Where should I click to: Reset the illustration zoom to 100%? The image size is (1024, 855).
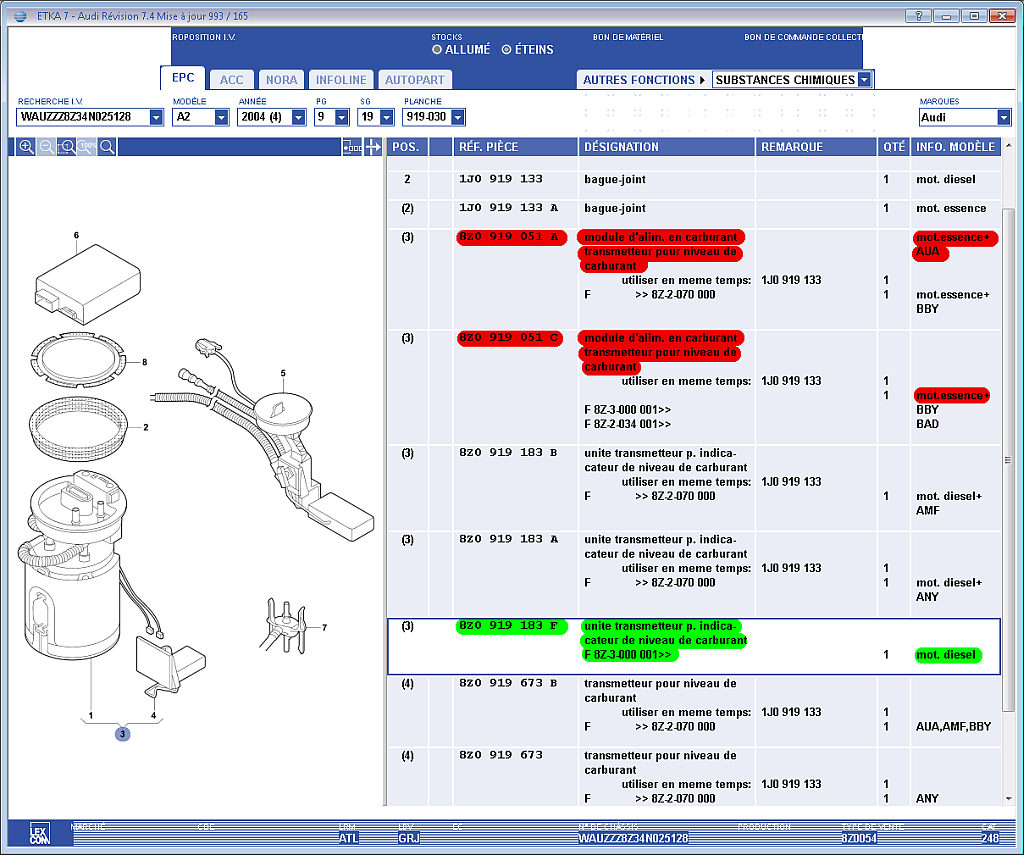pos(87,147)
